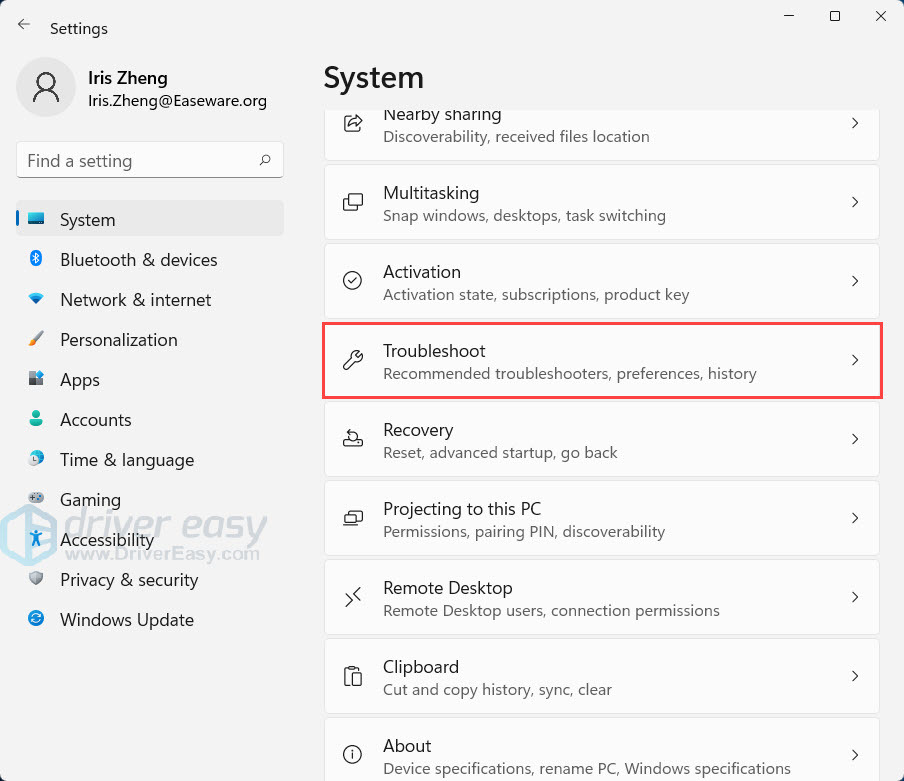The width and height of the screenshot is (904, 781).
Task: Select Personalization in the sidebar
Action: pos(118,340)
